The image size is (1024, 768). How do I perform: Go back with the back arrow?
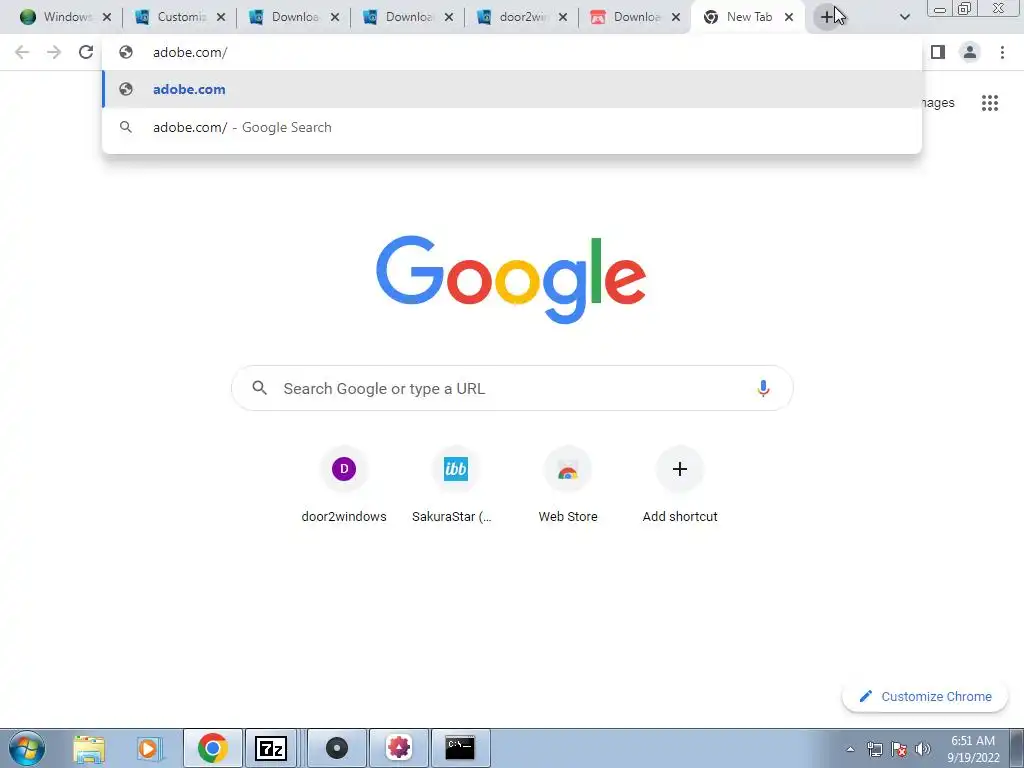(x=22, y=52)
